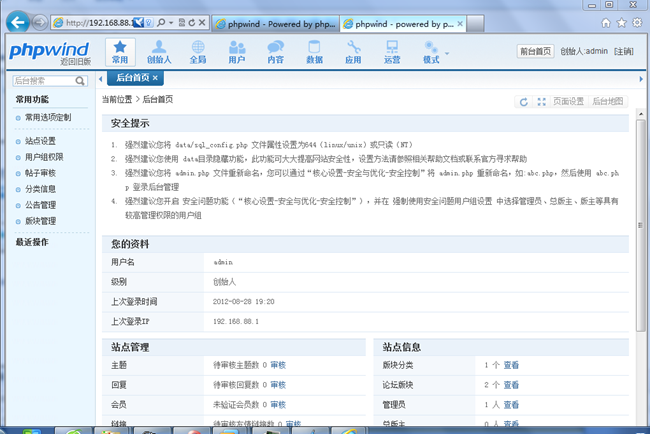
Task: Open 帖子审核 in sidebar
Action: click(x=40, y=173)
